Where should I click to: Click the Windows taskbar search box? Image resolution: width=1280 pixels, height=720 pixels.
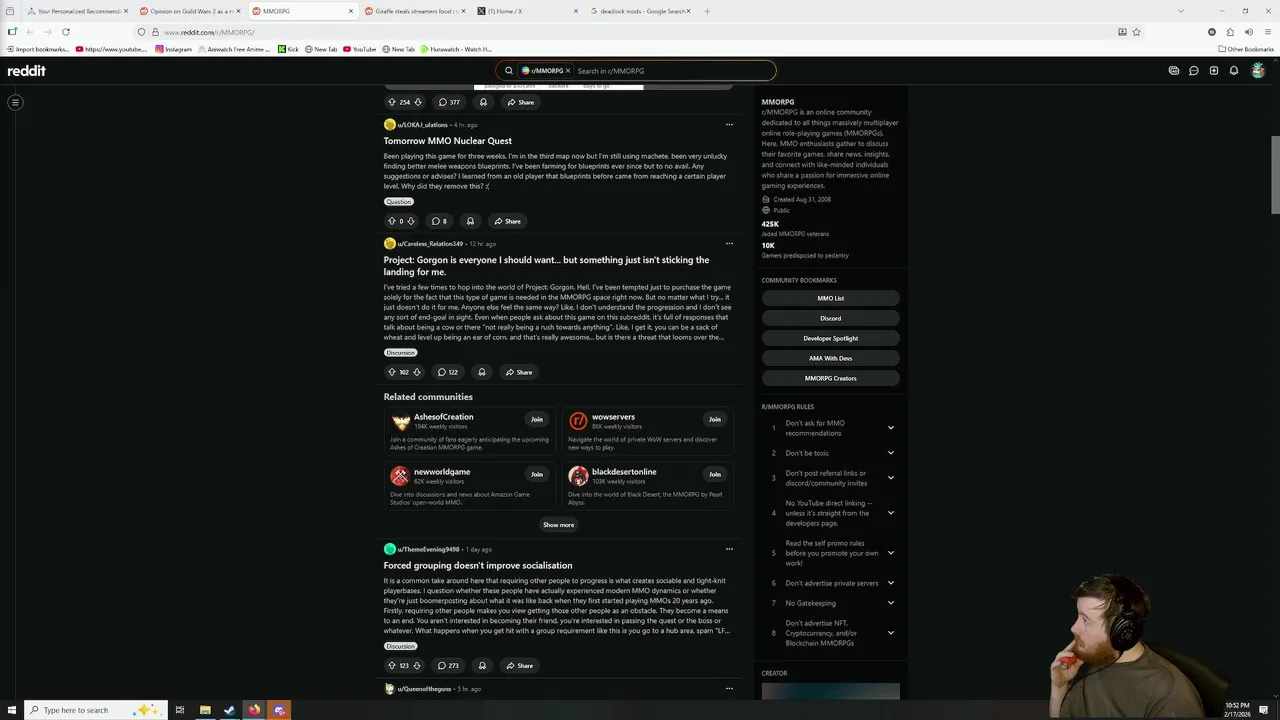[94, 710]
